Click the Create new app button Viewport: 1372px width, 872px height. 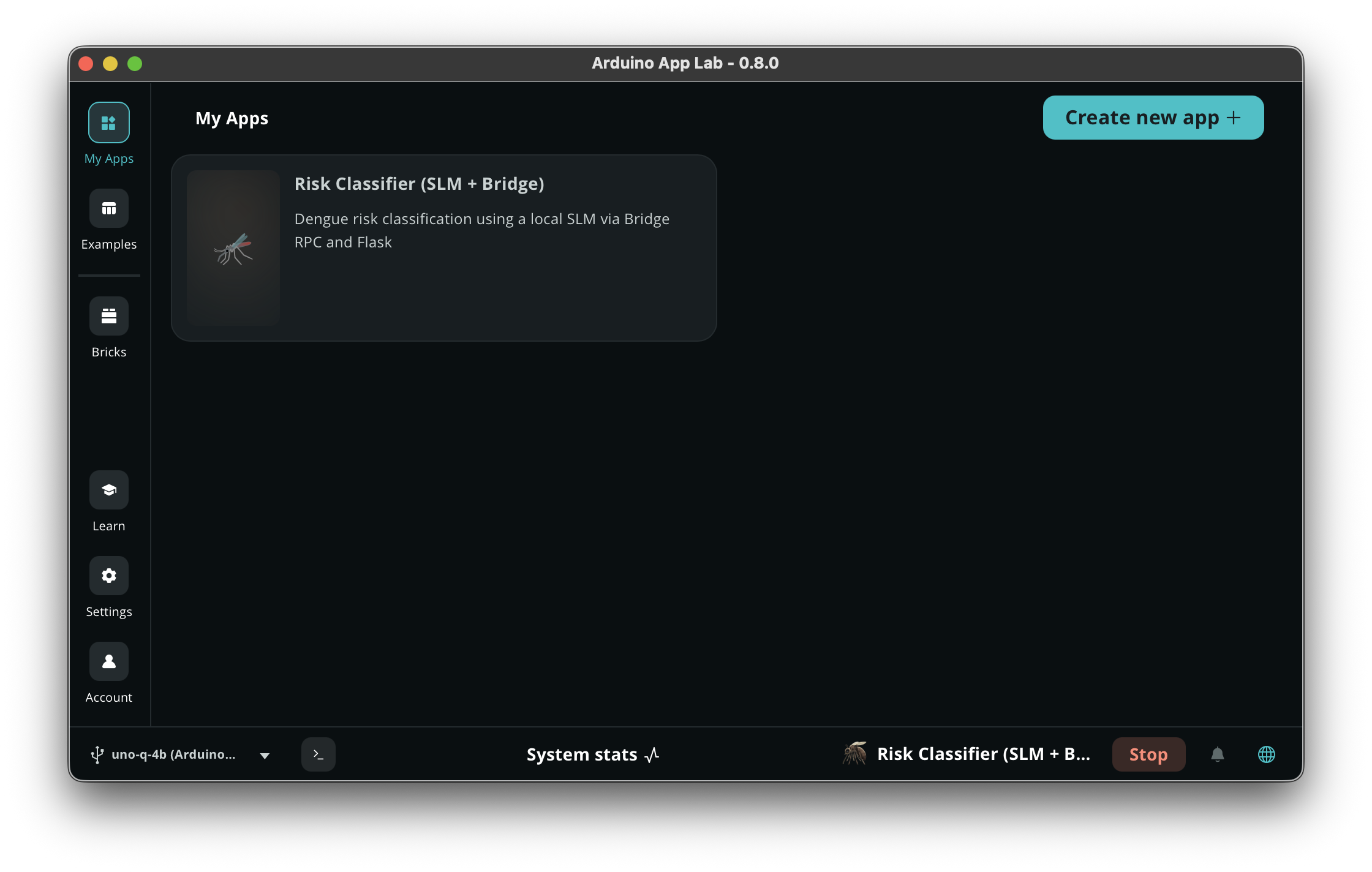pyautogui.click(x=1153, y=118)
